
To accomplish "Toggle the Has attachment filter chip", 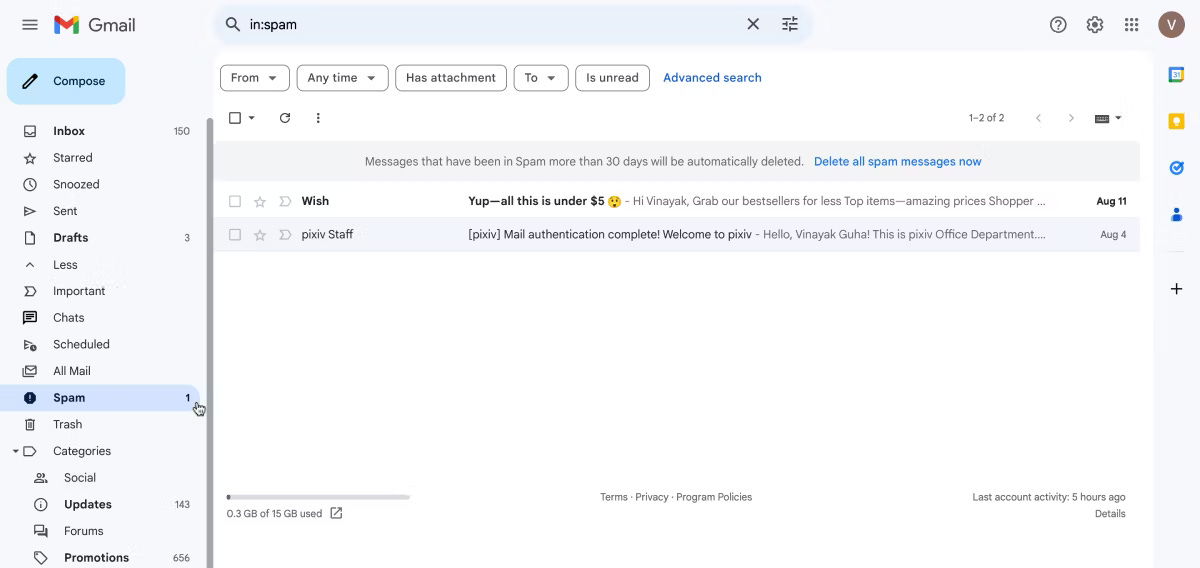I will coord(451,78).
